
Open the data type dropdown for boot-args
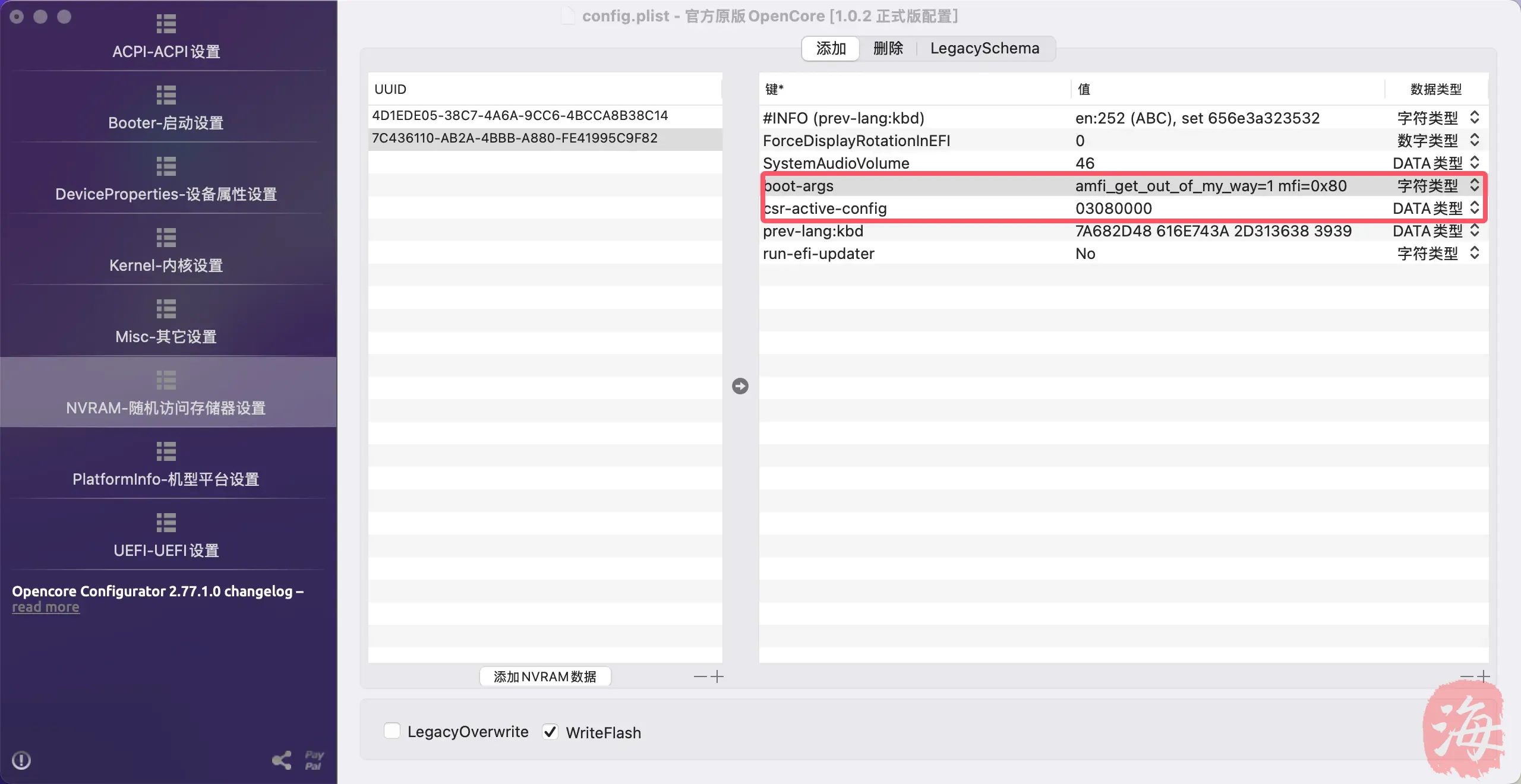pos(1474,185)
